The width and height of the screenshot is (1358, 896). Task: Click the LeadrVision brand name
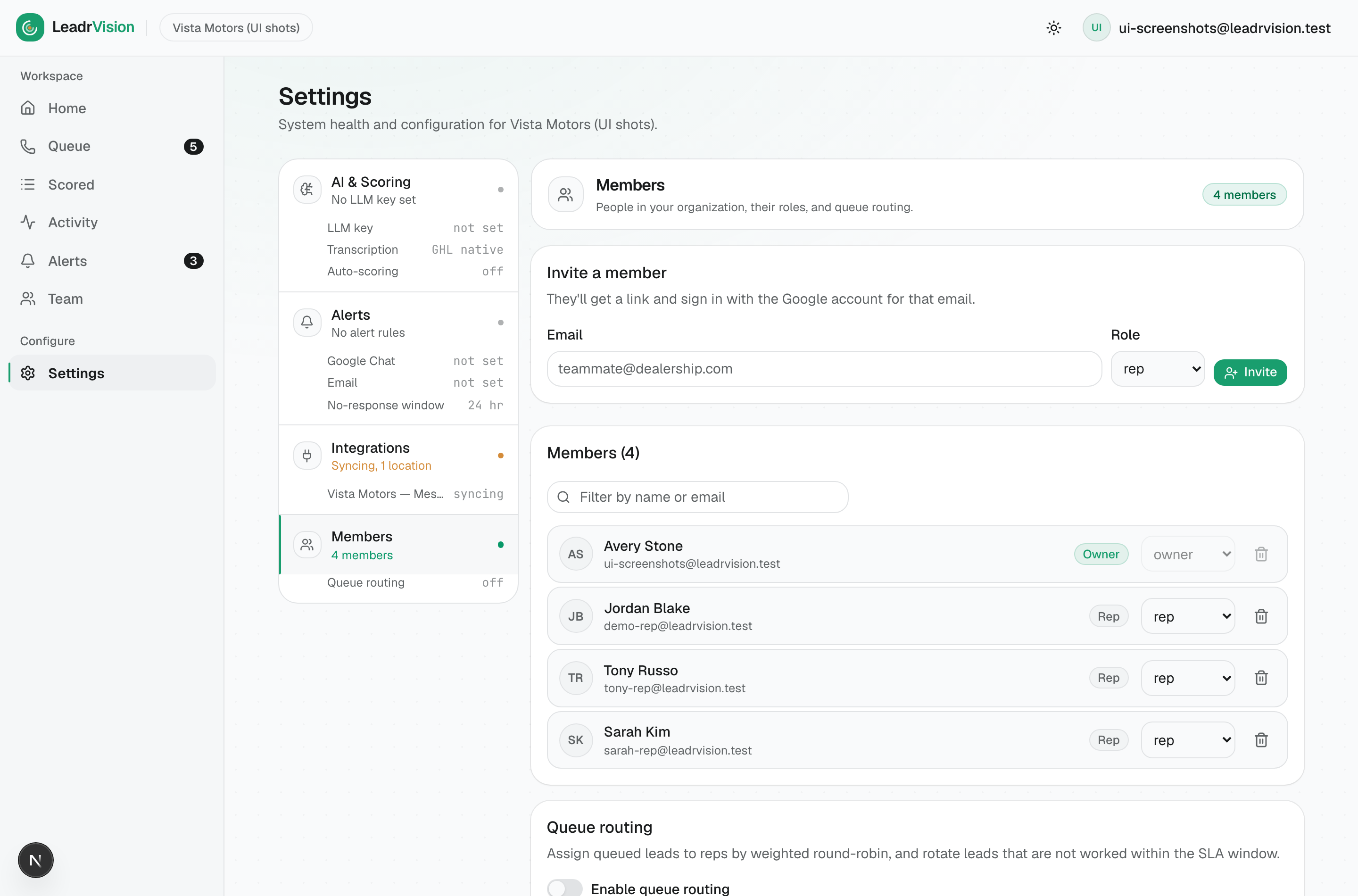pyautogui.click(x=93, y=27)
